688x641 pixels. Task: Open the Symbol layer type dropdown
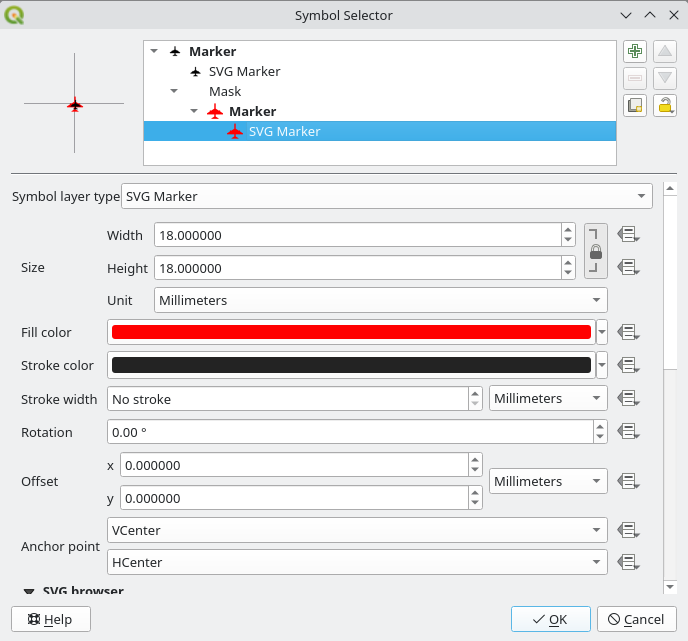tap(386, 196)
